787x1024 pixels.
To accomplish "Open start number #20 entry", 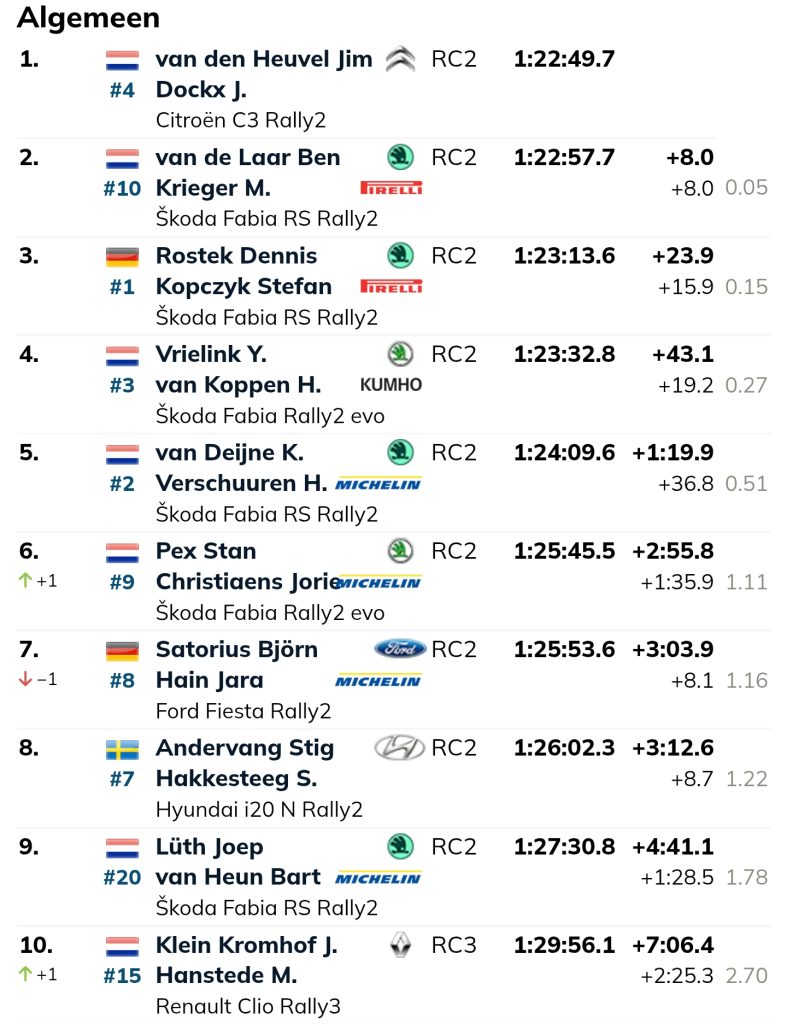I will [x=122, y=877].
